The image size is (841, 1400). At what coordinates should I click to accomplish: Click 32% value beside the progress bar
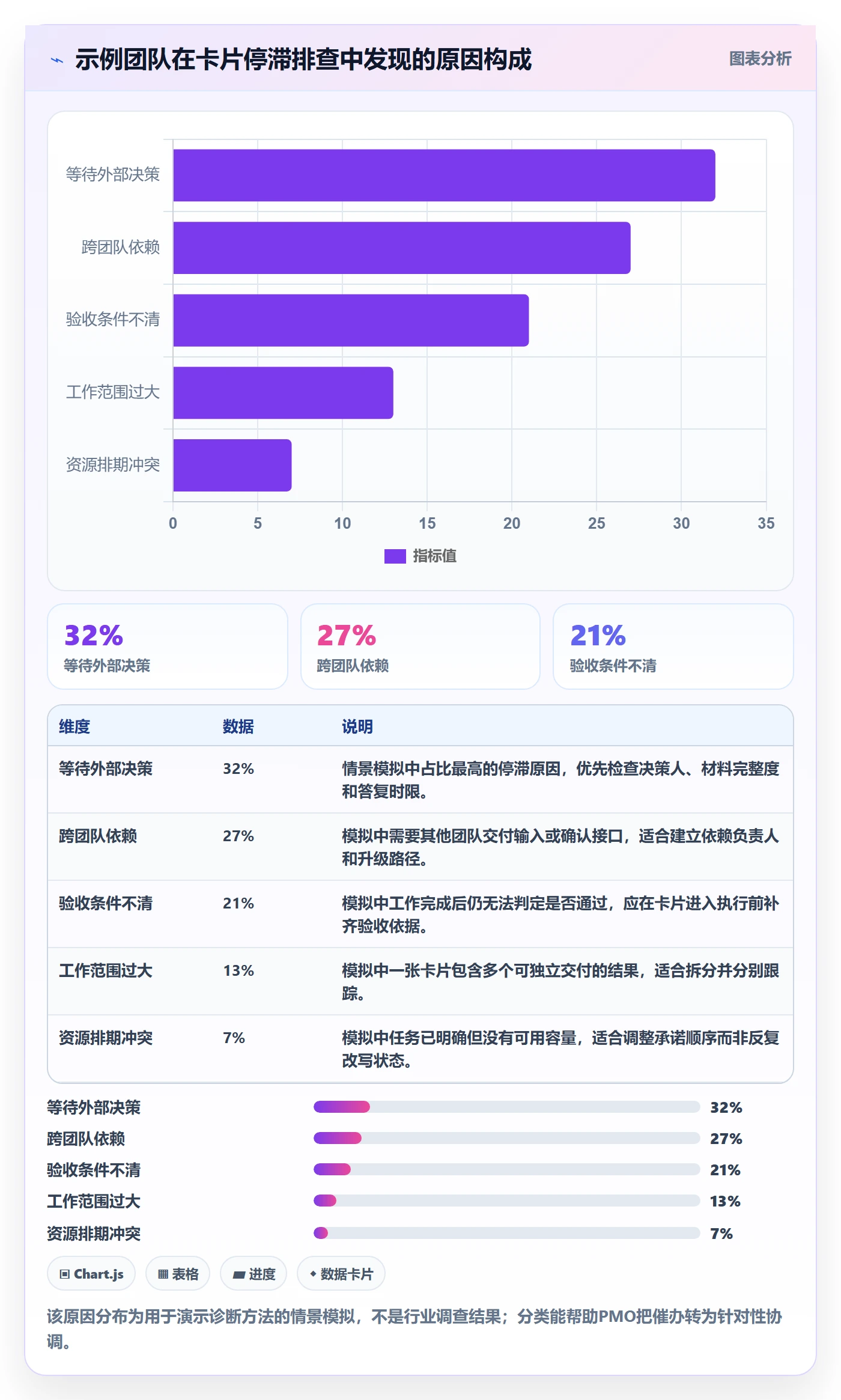point(726,1107)
